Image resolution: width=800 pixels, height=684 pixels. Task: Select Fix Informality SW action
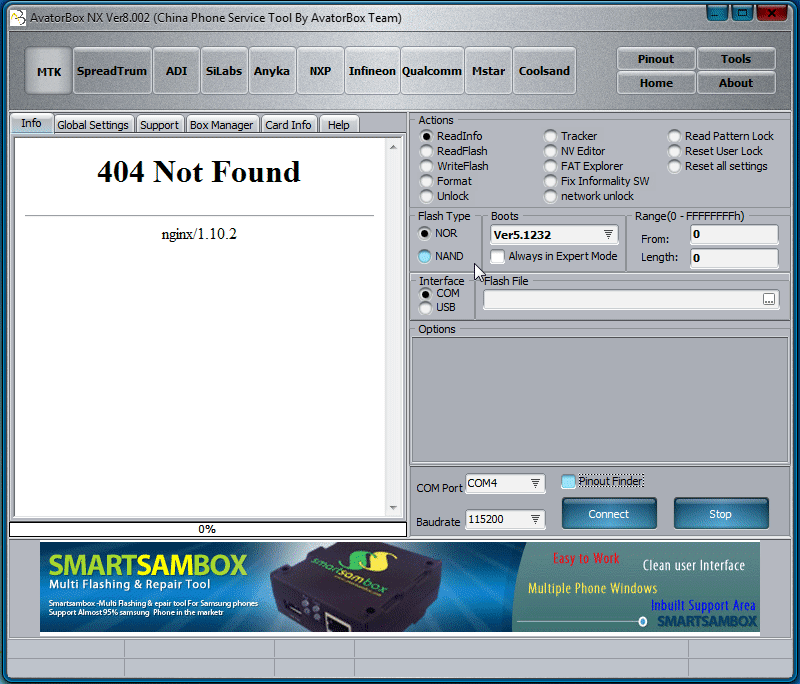click(x=550, y=181)
